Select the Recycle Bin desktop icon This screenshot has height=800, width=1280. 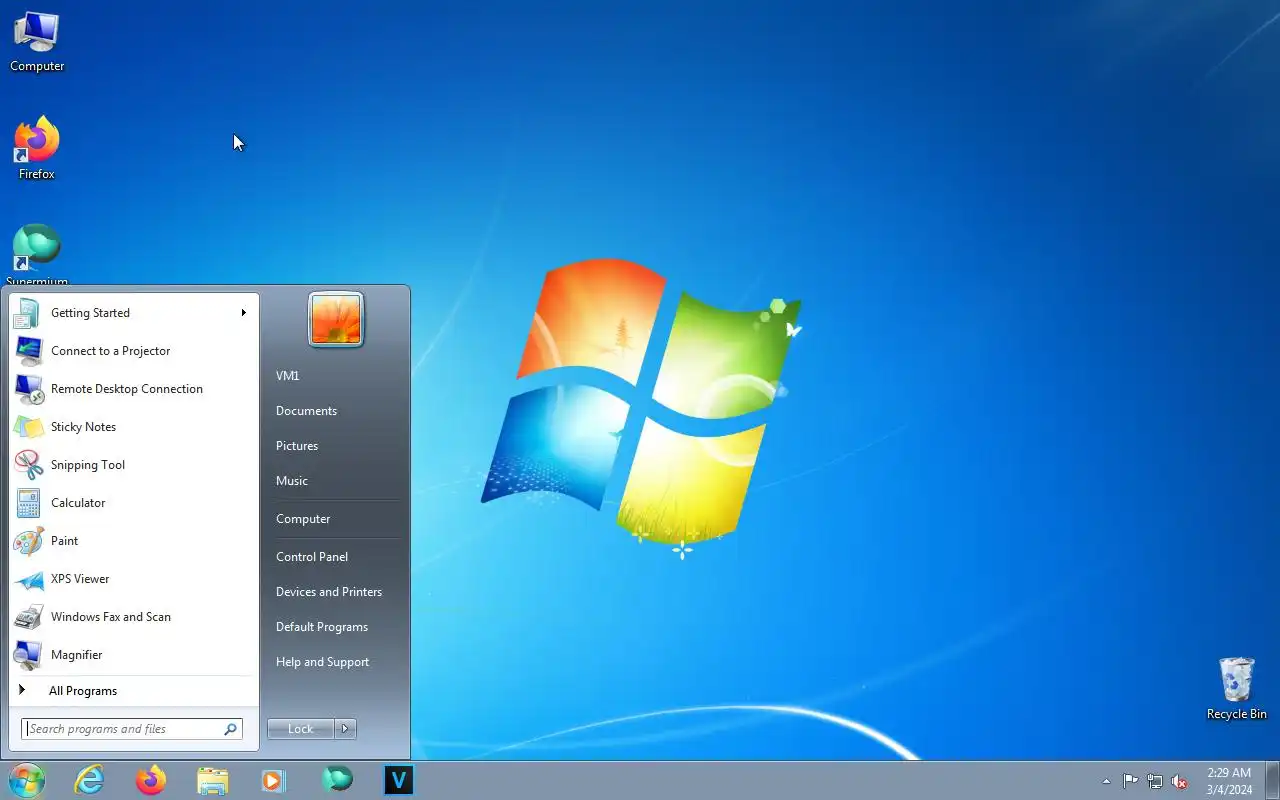(x=1237, y=688)
